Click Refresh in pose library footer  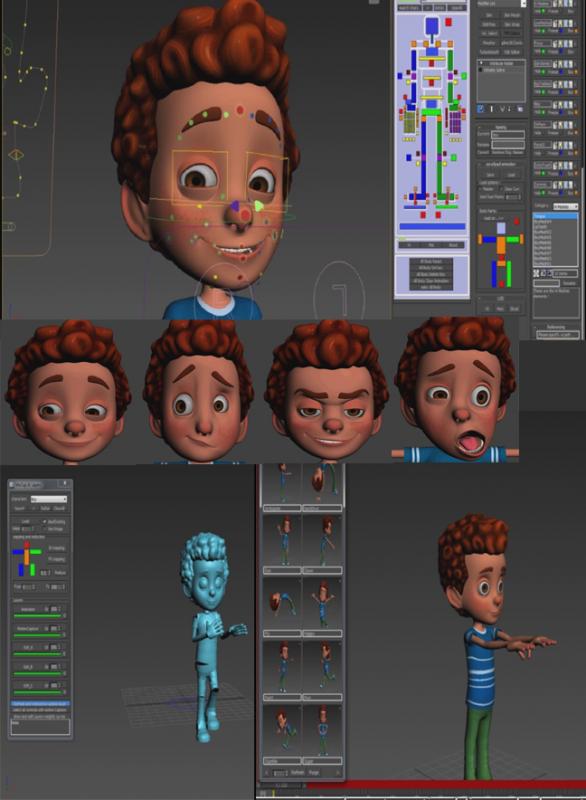[x=297, y=773]
